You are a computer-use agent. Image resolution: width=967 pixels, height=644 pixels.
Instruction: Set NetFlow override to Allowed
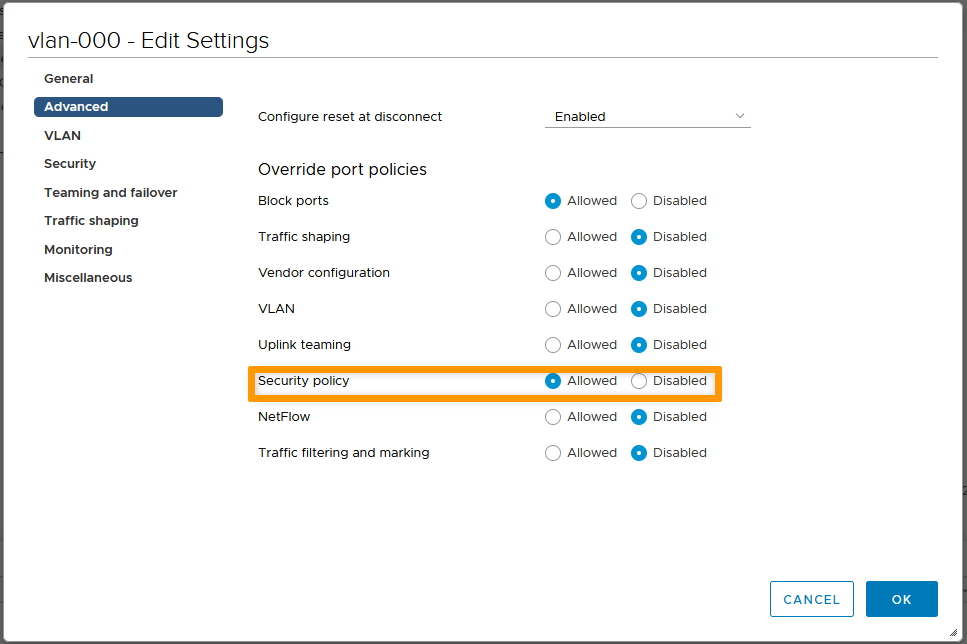pyautogui.click(x=553, y=417)
